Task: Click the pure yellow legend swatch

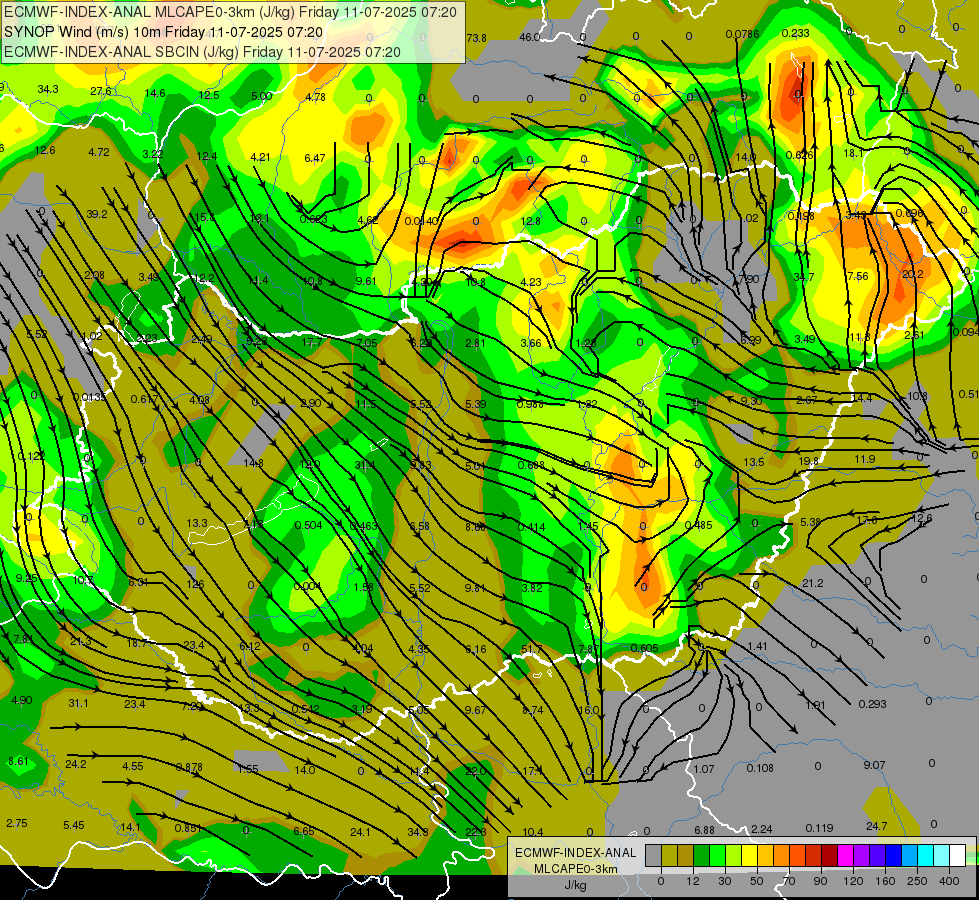Action: point(750,855)
